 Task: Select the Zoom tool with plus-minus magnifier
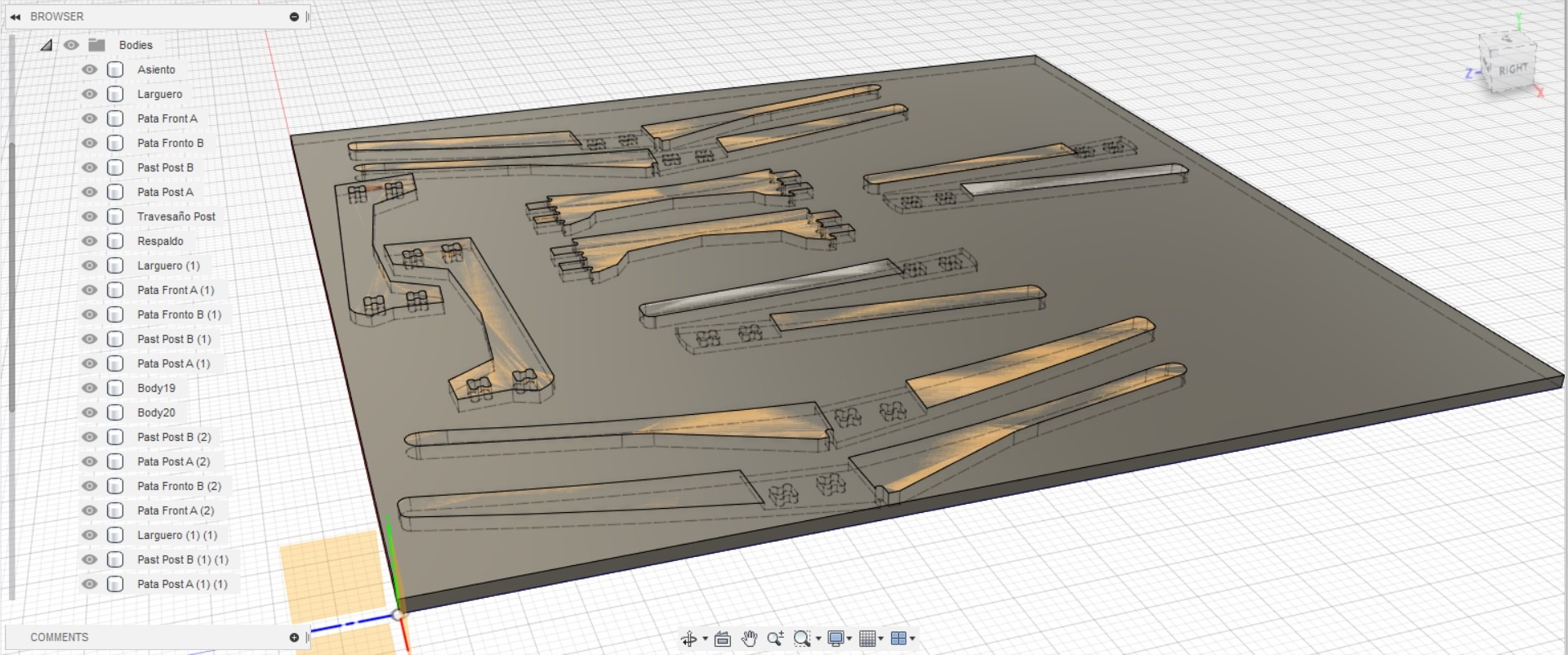coord(775,639)
